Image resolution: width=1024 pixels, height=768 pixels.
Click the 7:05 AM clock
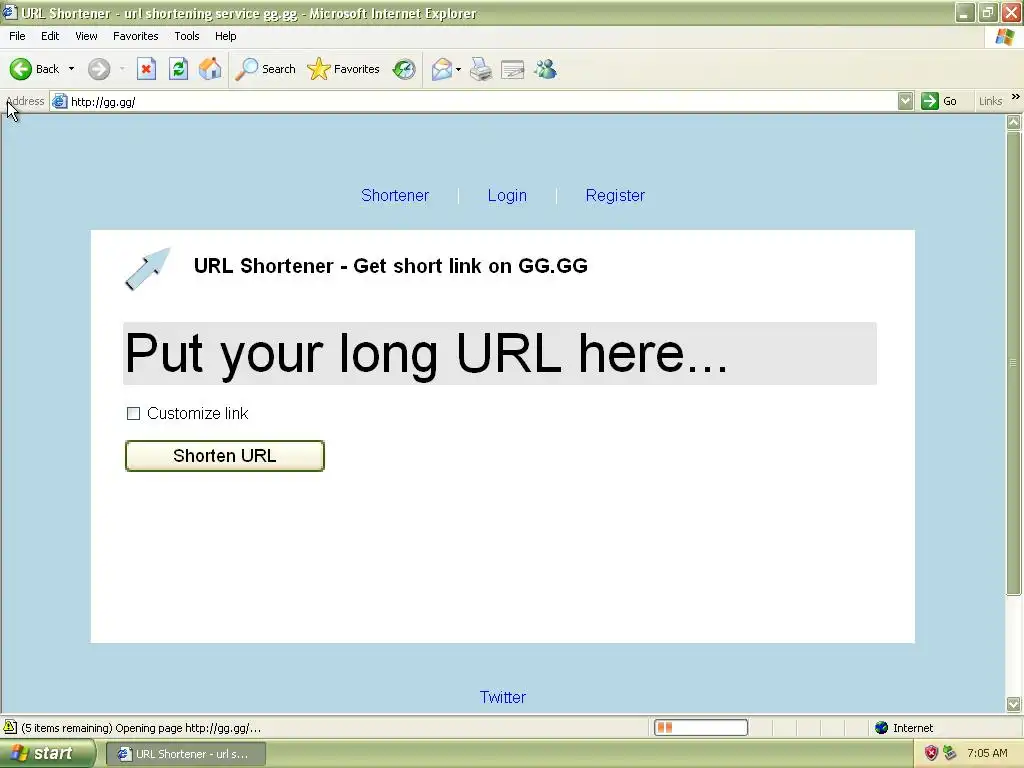[x=987, y=753]
